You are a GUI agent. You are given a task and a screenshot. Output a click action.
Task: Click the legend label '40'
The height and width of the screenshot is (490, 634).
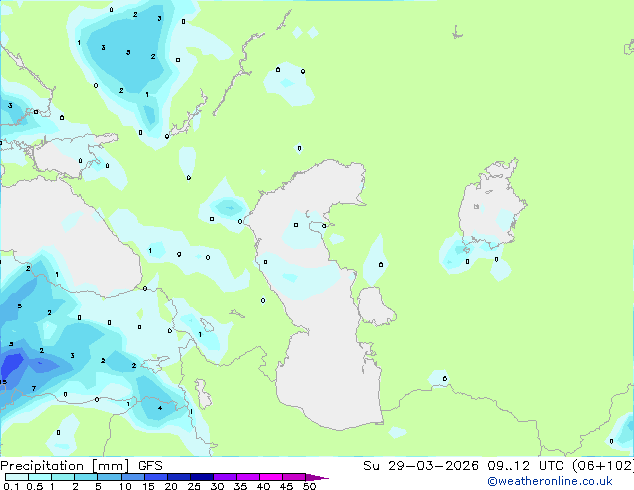tap(263, 486)
